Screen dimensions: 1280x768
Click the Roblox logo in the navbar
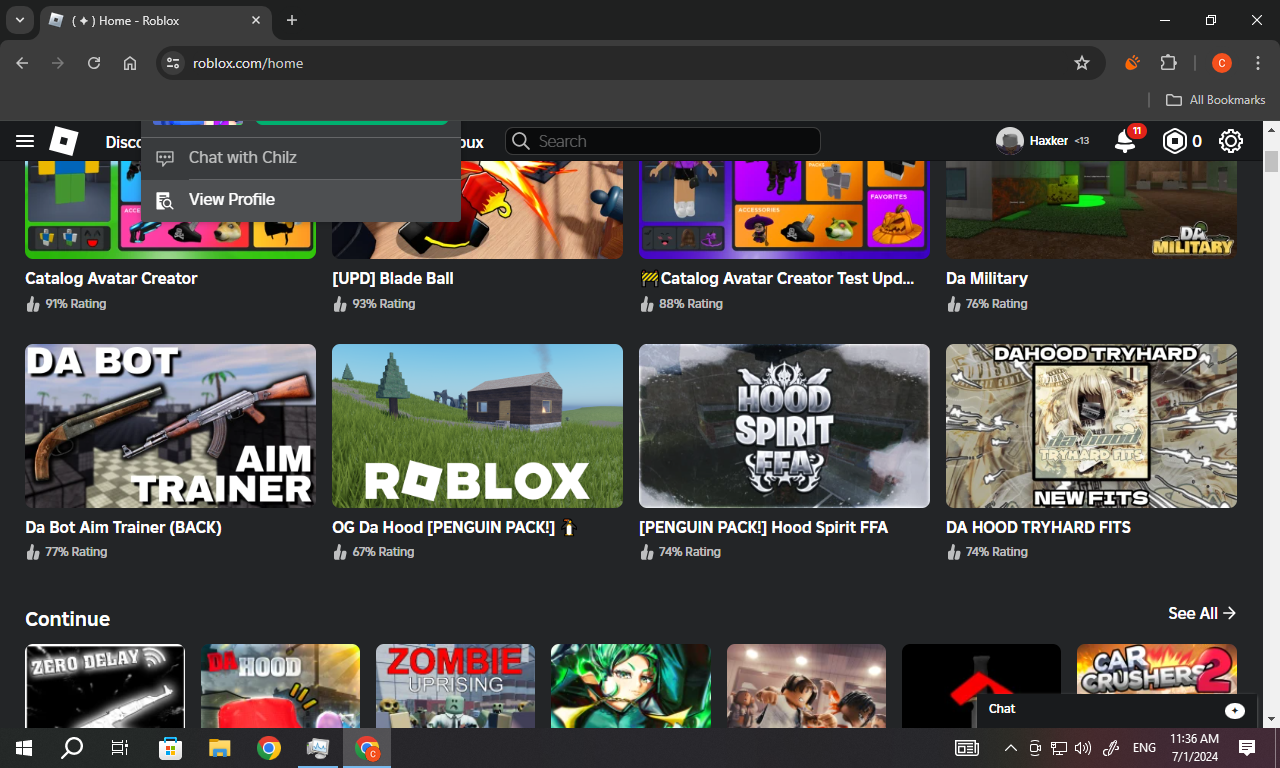tap(64, 141)
